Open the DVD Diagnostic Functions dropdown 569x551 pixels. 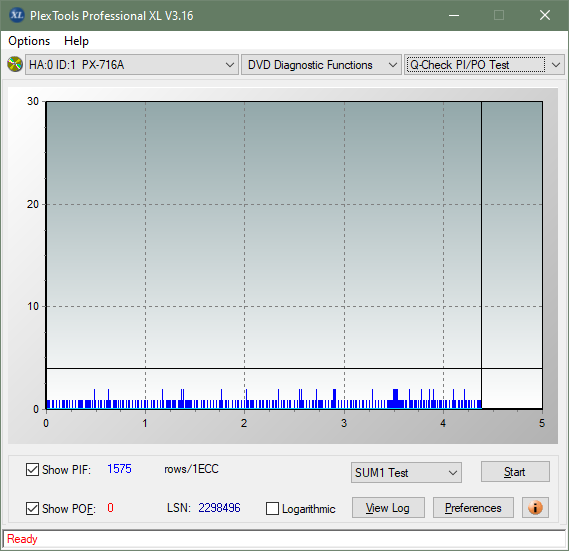(322, 65)
